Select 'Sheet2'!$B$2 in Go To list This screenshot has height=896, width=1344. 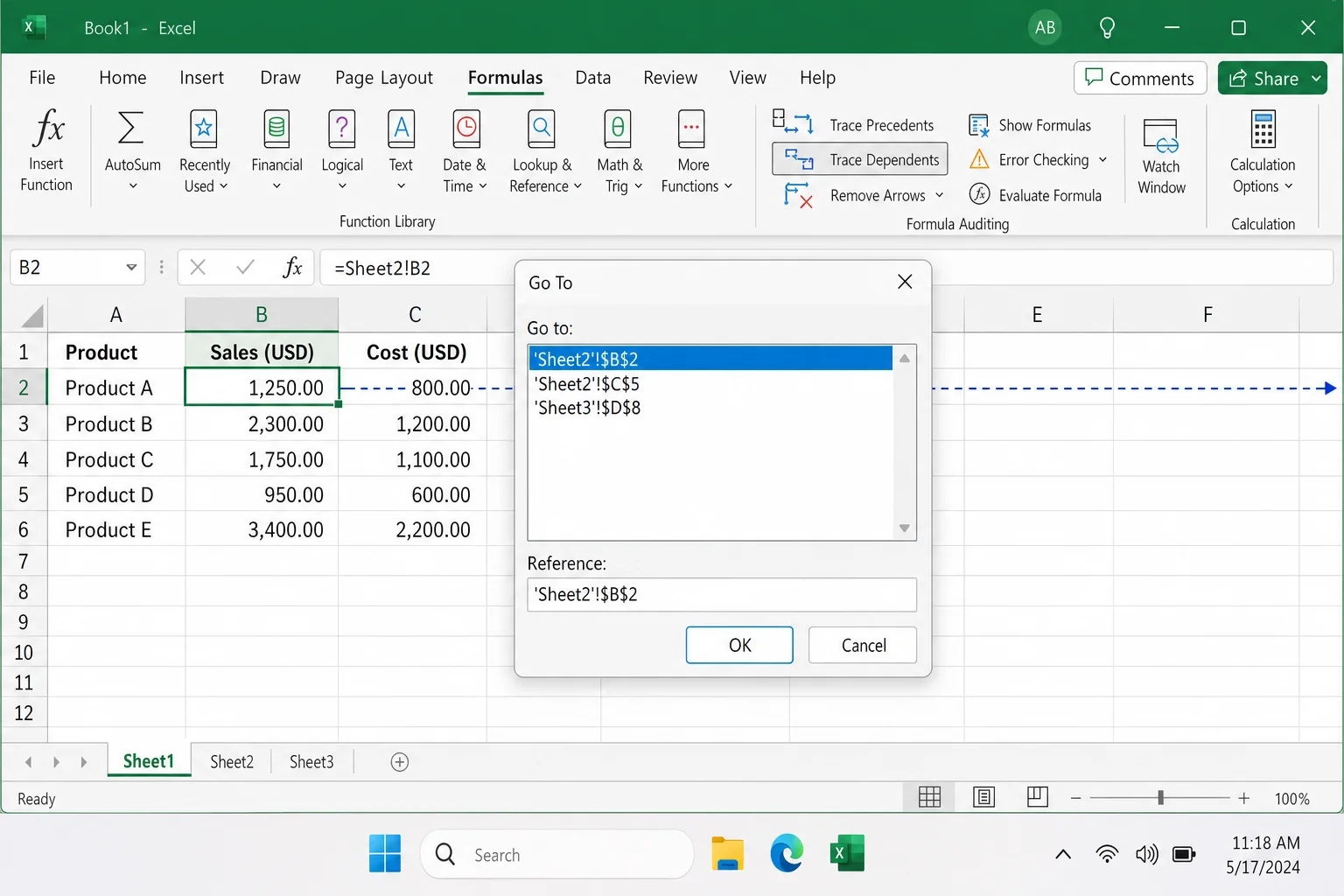[710, 359]
